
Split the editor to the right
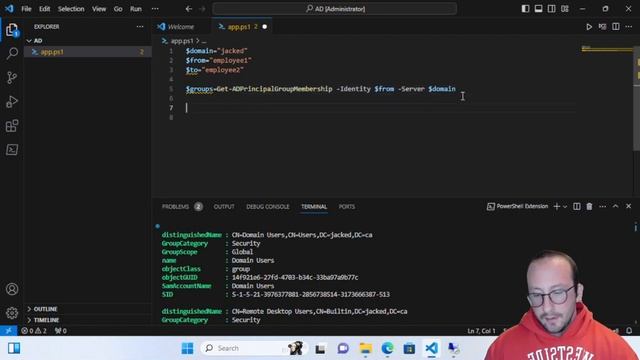(616, 27)
